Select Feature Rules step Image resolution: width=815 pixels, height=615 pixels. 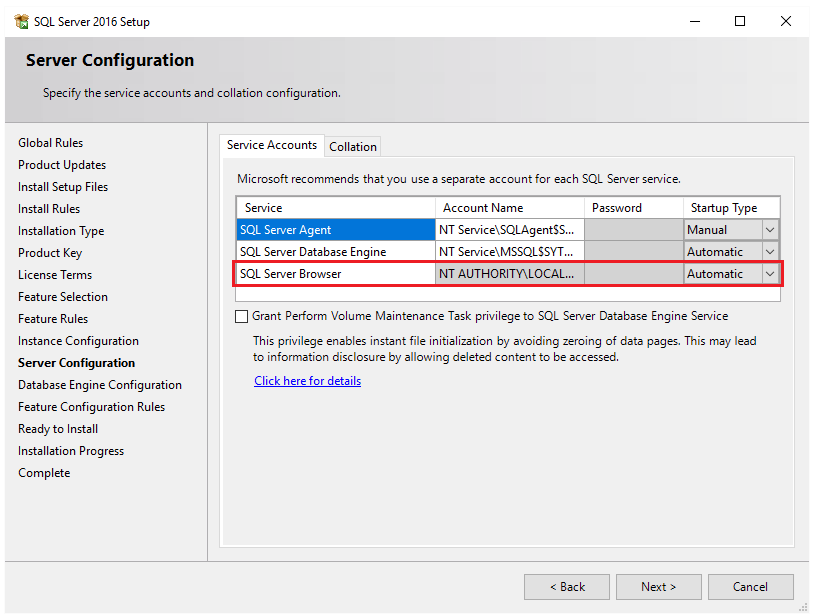click(x=53, y=319)
